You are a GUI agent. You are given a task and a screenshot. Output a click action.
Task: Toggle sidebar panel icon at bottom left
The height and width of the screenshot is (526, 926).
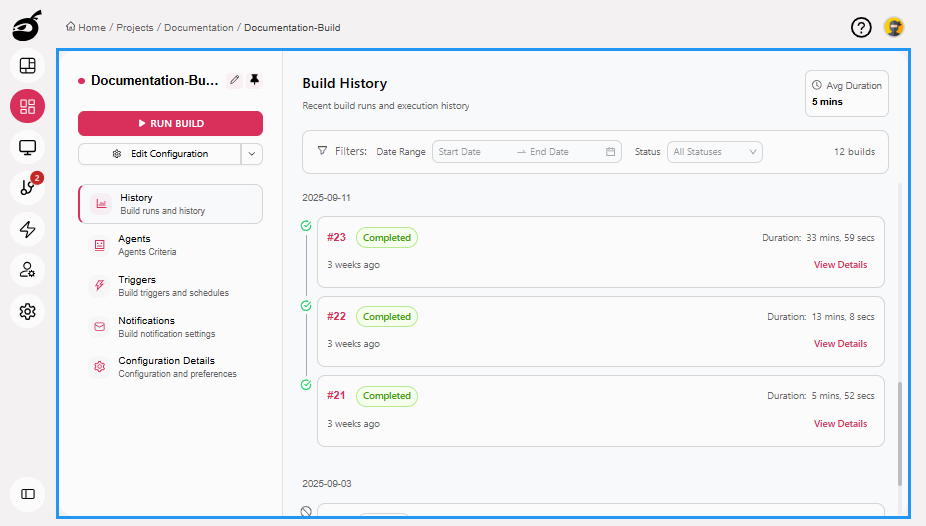27,494
